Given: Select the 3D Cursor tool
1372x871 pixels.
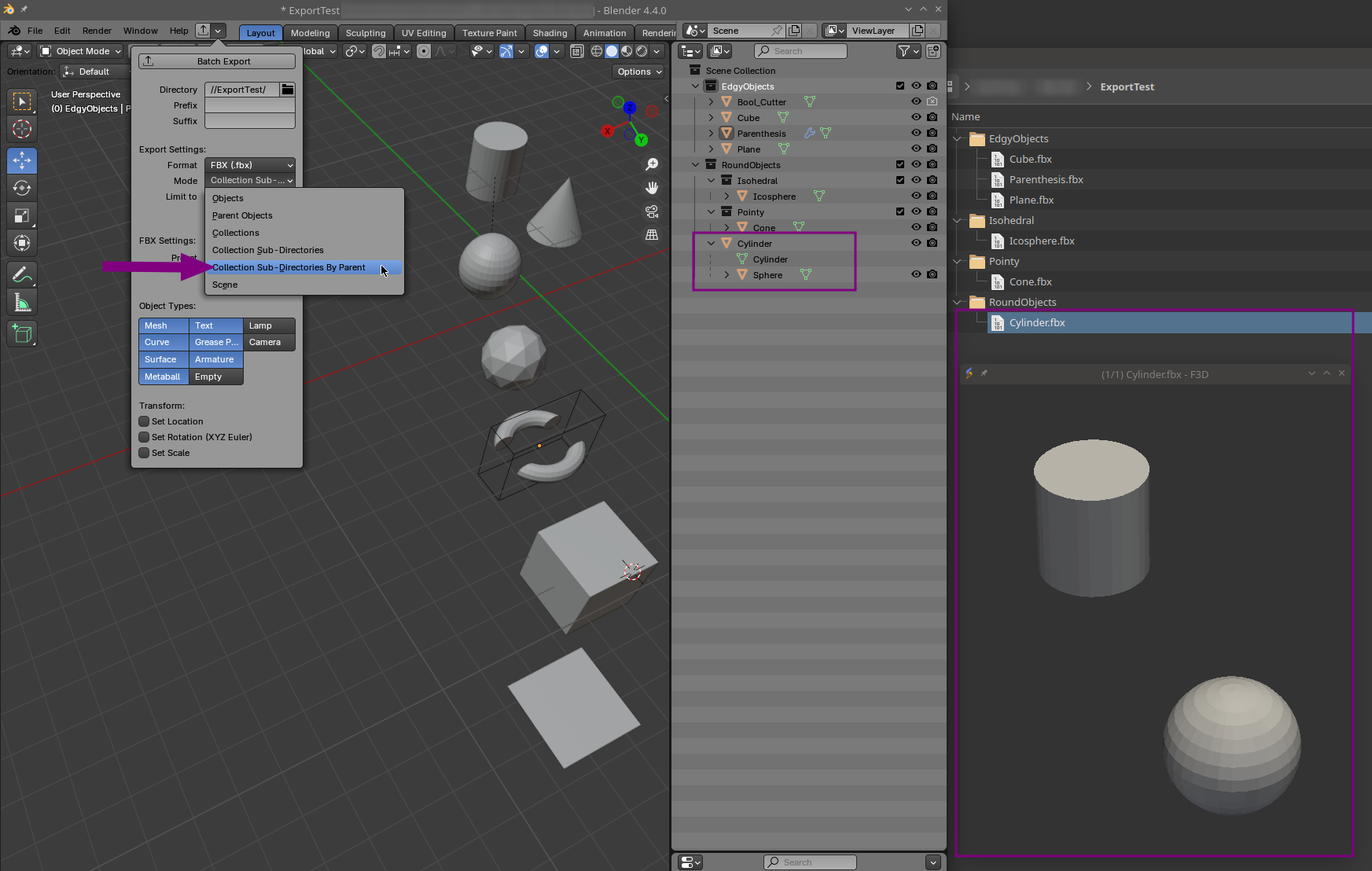Looking at the screenshot, I should coord(21,130).
